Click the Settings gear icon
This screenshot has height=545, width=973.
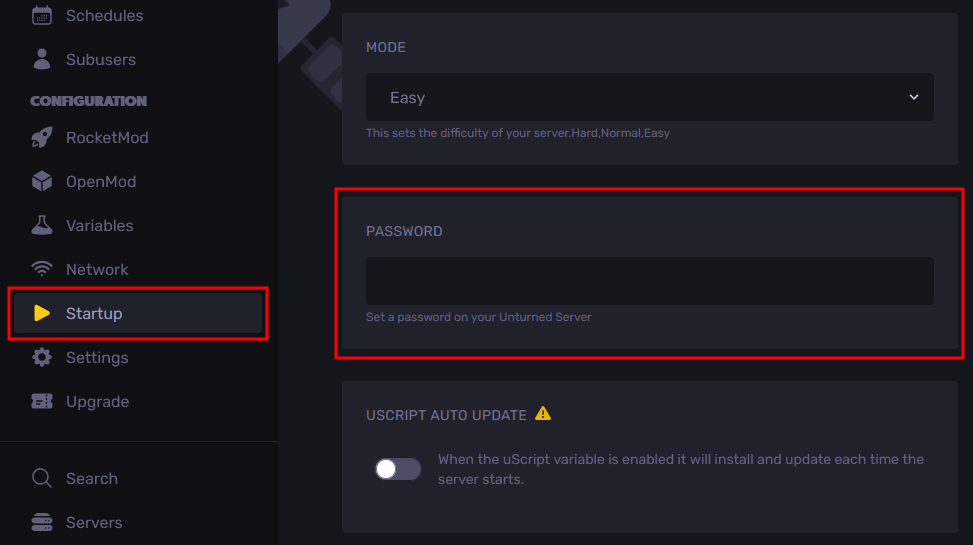pos(42,358)
